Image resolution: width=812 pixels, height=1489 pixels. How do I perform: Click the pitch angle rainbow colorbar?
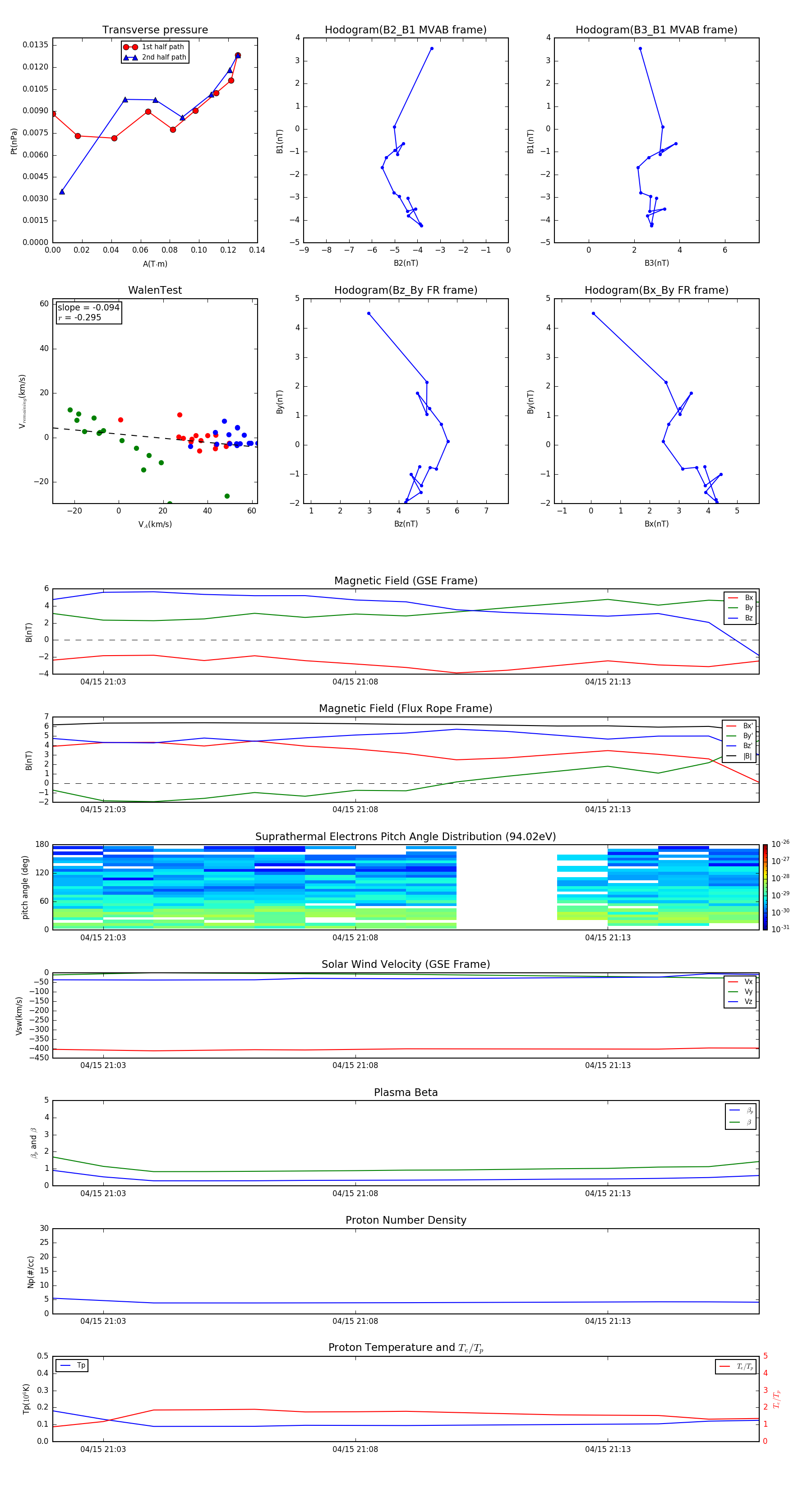765,887
